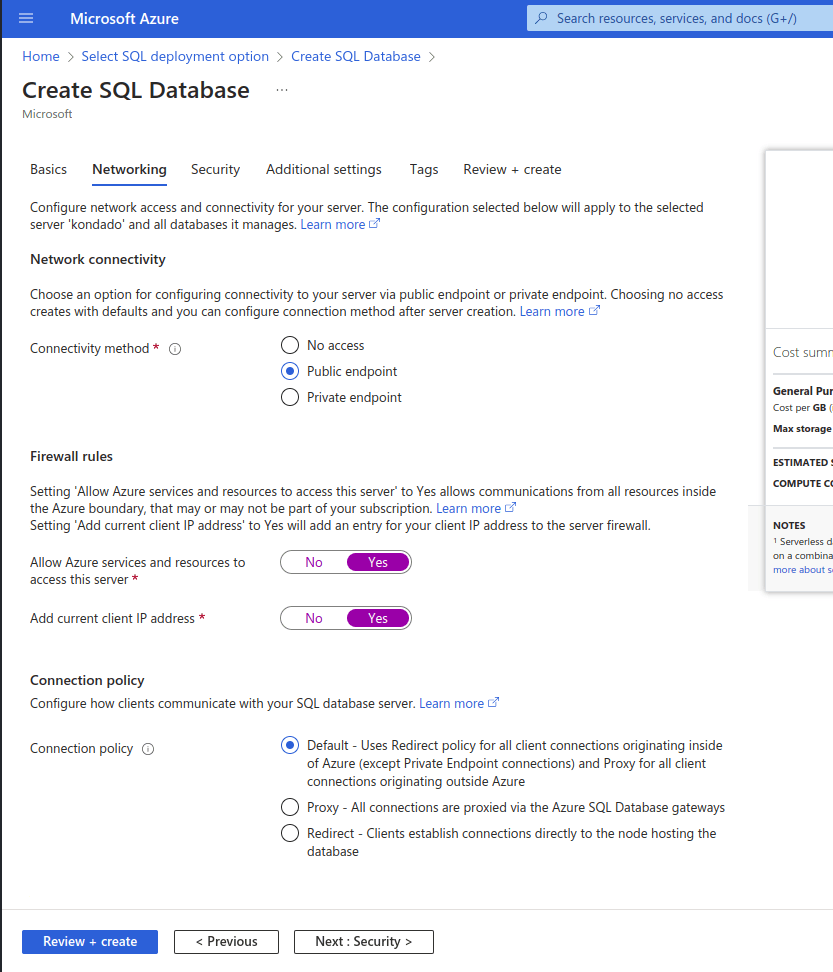This screenshot has height=972, width=833.
Task: Disable Allow Azure services to access this server
Action: point(314,562)
